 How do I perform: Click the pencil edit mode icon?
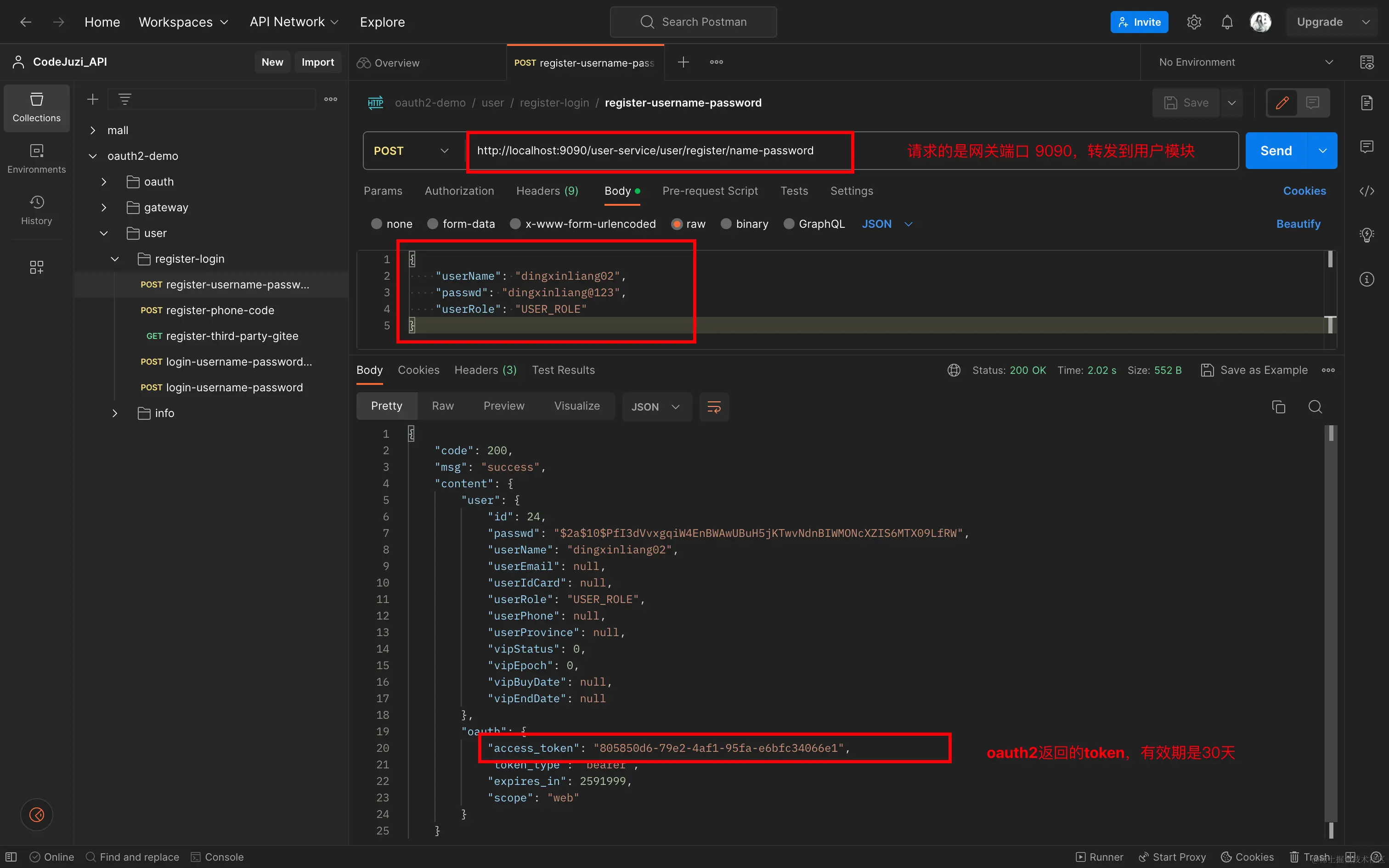pos(1282,103)
